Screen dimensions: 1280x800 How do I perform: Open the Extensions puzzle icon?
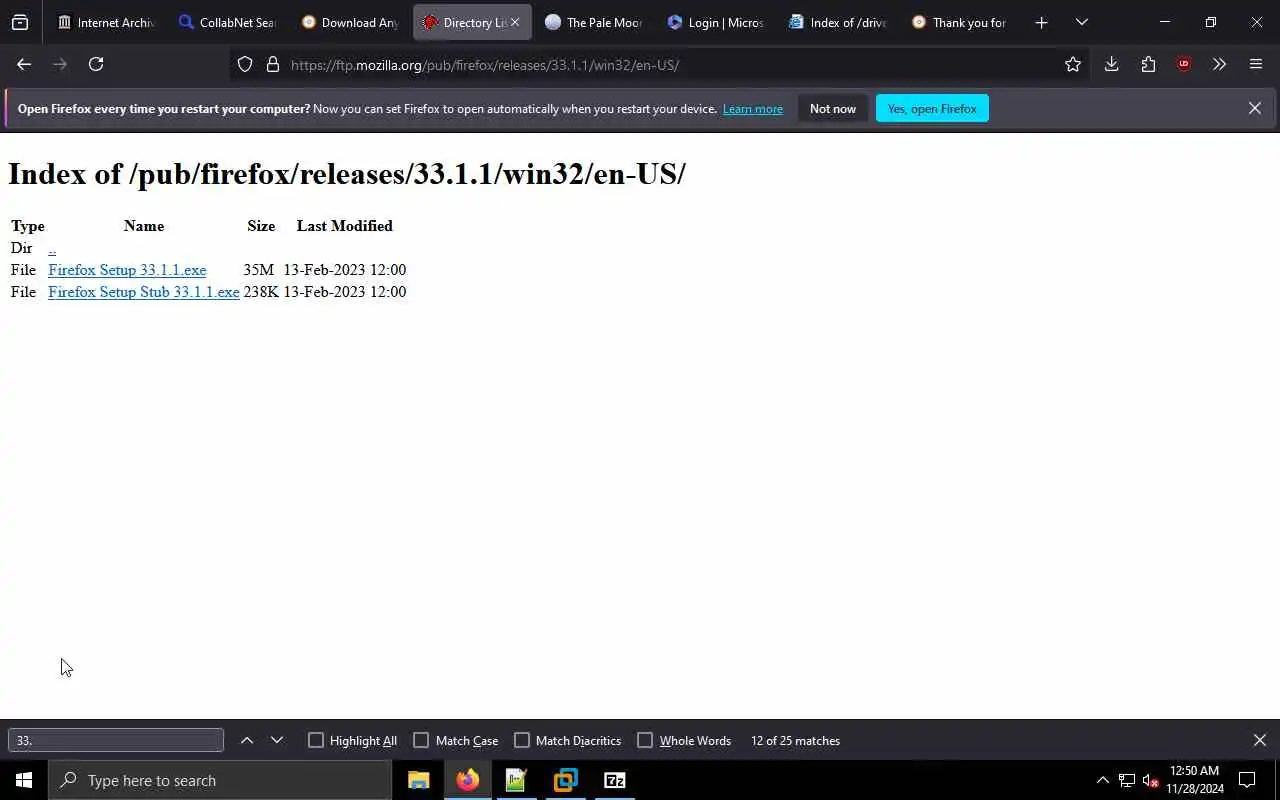(x=1148, y=64)
